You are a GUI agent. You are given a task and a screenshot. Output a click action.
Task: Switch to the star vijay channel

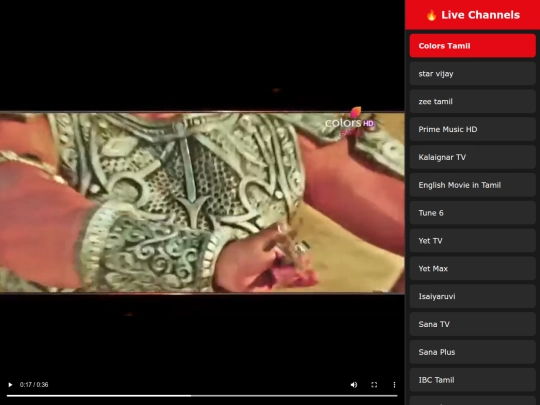tap(472, 74)
